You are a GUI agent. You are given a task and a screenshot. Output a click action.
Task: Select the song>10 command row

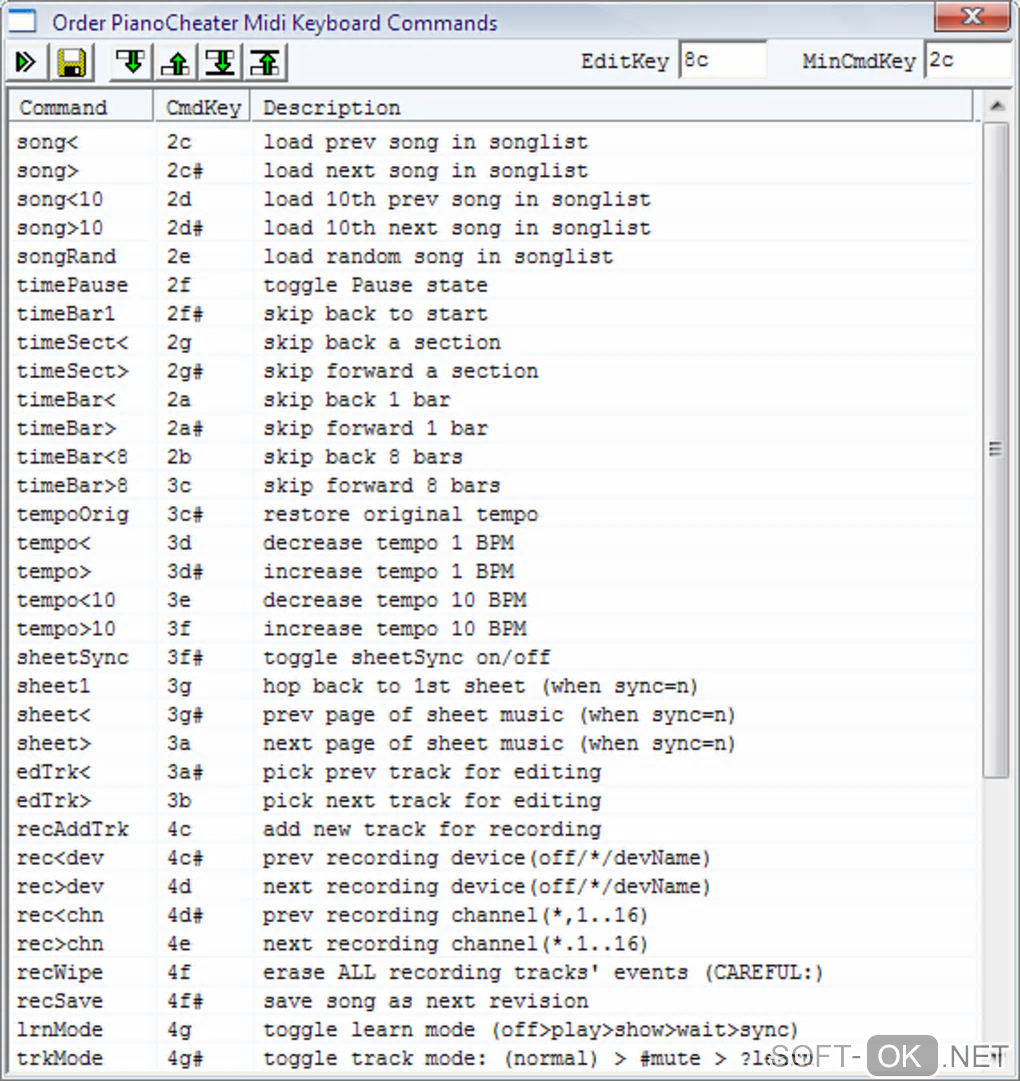495,228
